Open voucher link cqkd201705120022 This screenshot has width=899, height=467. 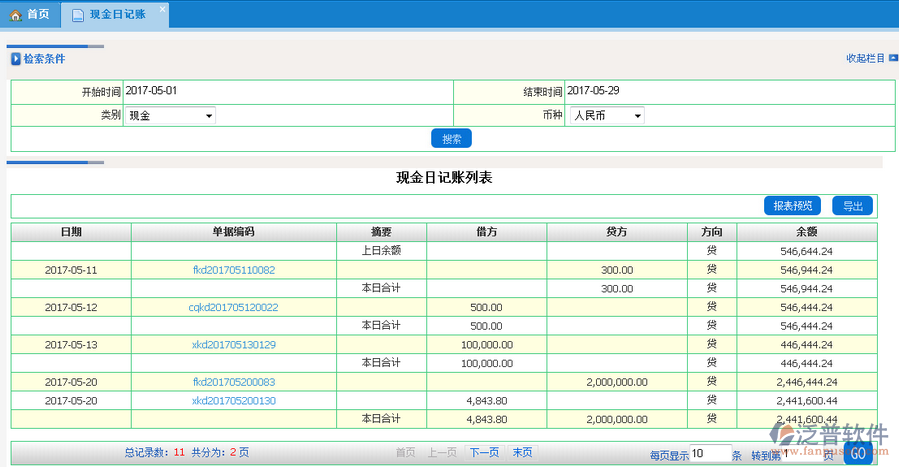[234, 307]
